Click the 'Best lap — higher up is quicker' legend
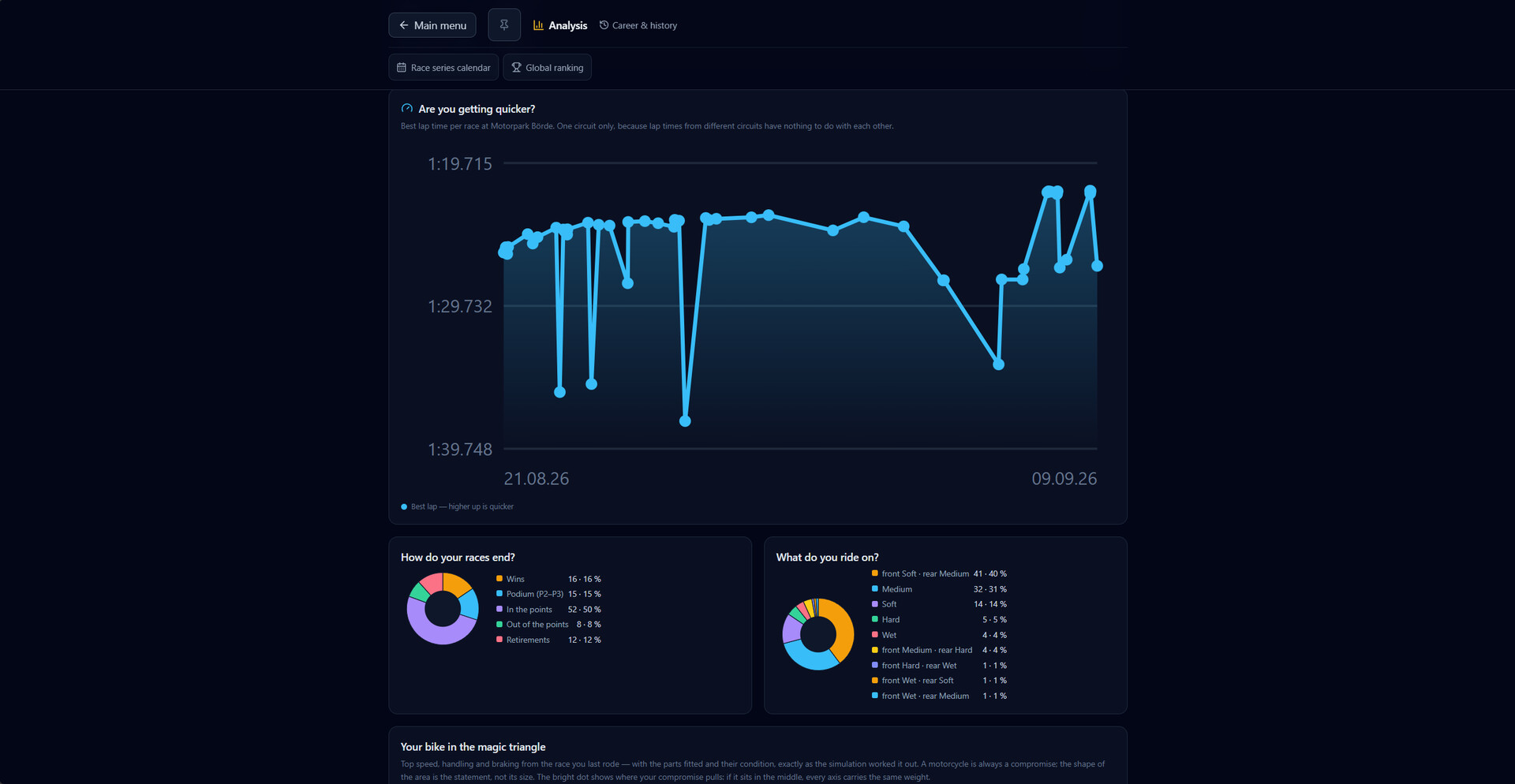 (x=458, y=506)
